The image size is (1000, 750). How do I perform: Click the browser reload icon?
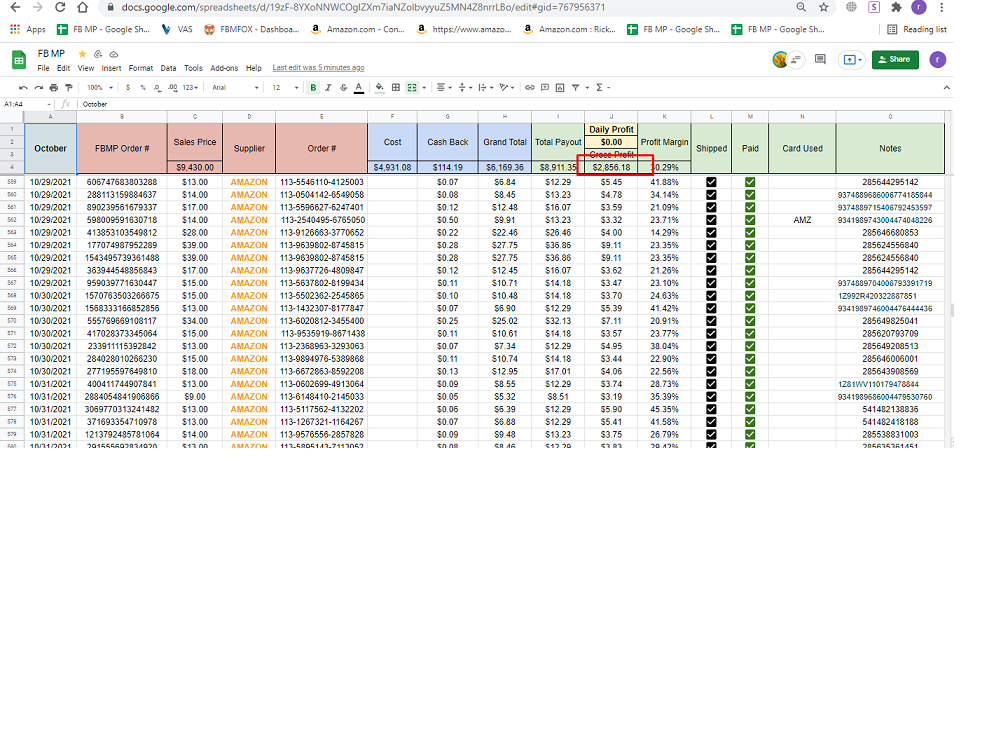60,7
